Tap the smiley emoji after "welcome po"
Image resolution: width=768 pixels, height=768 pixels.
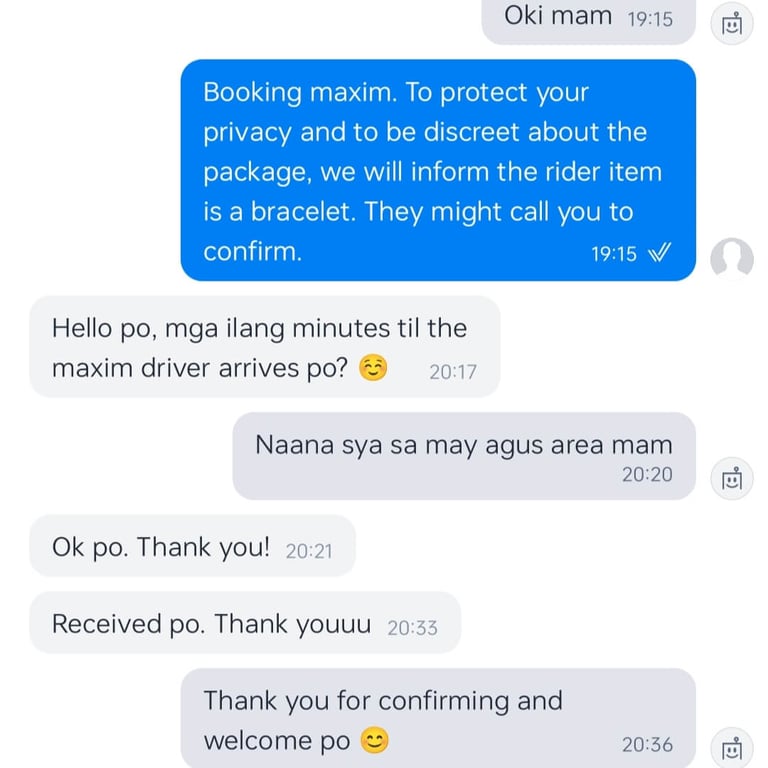point(375,740)
